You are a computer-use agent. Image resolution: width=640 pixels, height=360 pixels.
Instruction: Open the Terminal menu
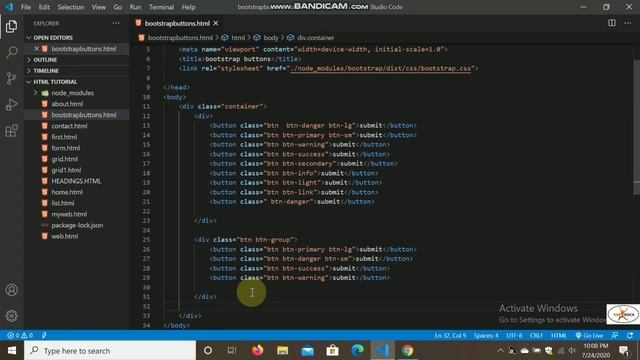pyautogui.click(x=161, y=7)
